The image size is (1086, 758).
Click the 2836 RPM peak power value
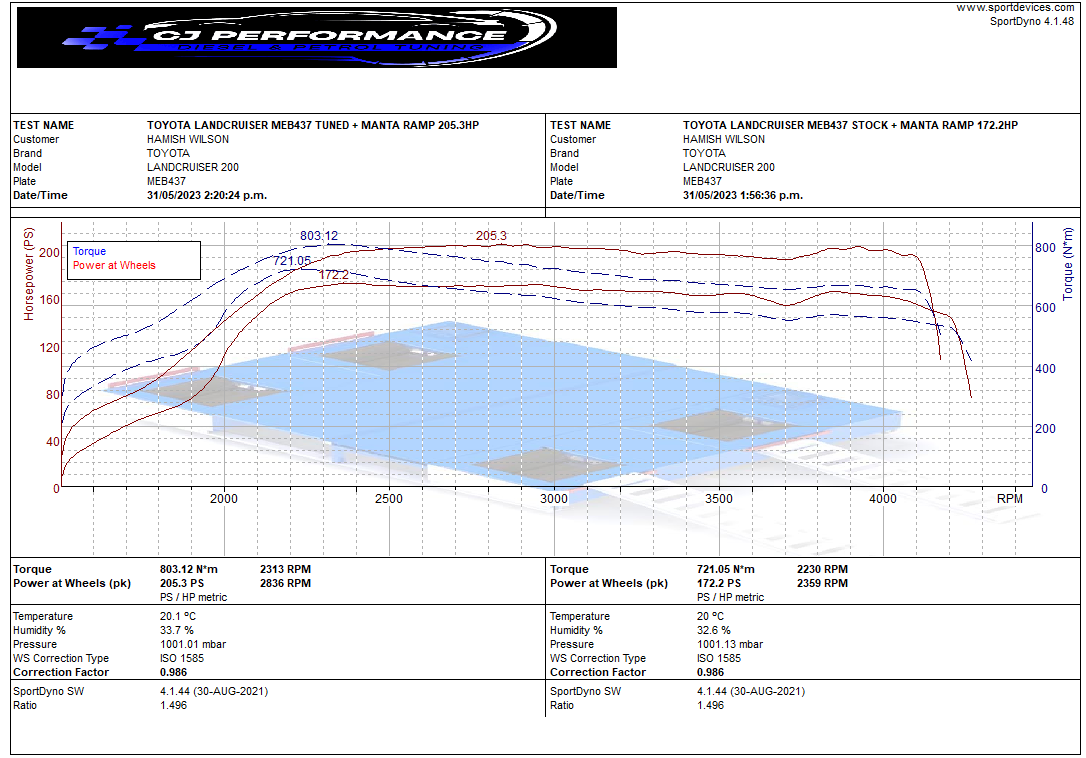(285, 583)
